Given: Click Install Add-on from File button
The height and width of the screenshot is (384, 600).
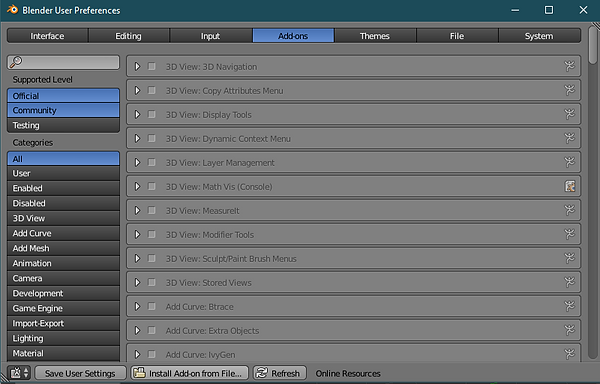Looking at the screenshot, I should tap(189, 373).
